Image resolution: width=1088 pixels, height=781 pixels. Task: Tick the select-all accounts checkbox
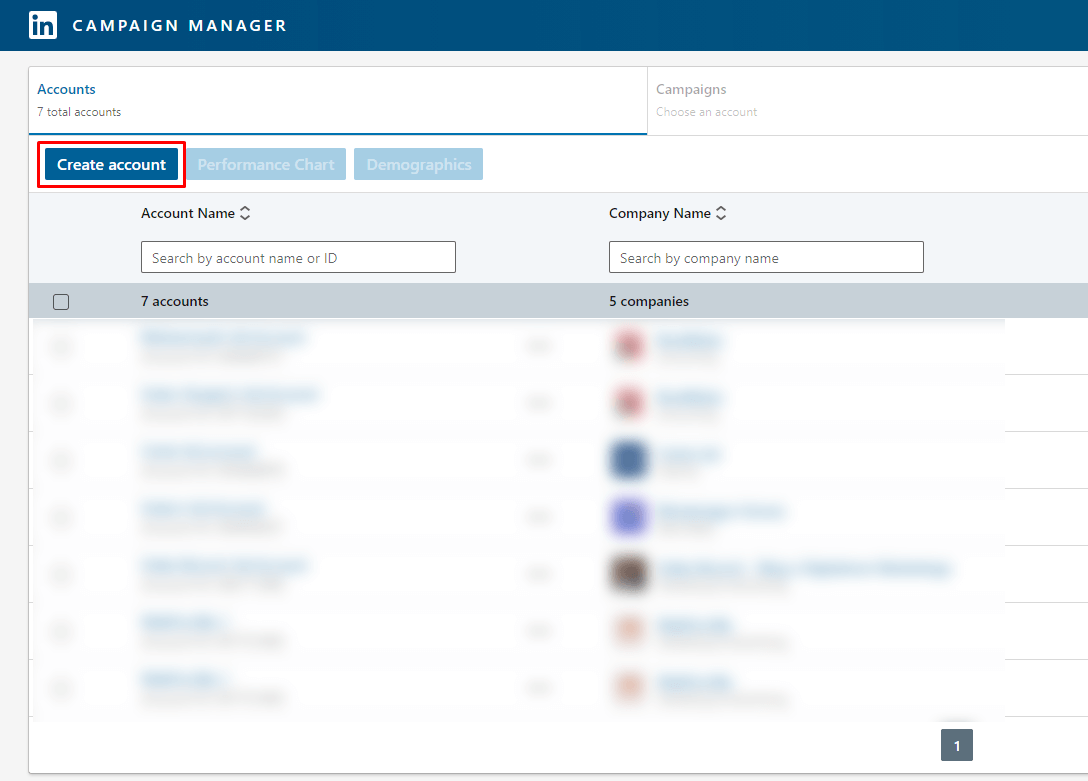click(x=61, y=302)
